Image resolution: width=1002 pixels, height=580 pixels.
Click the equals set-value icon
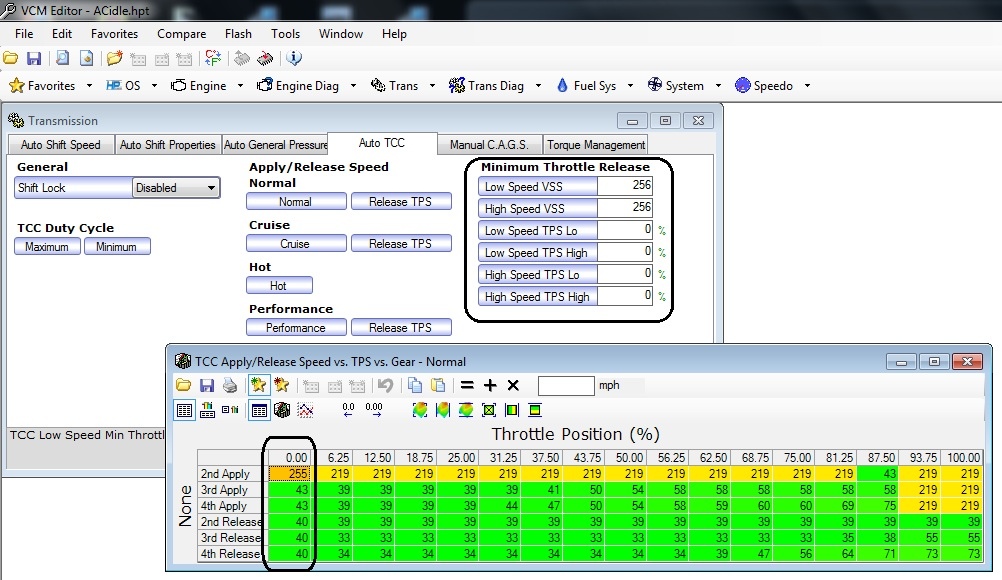(467, 385)
